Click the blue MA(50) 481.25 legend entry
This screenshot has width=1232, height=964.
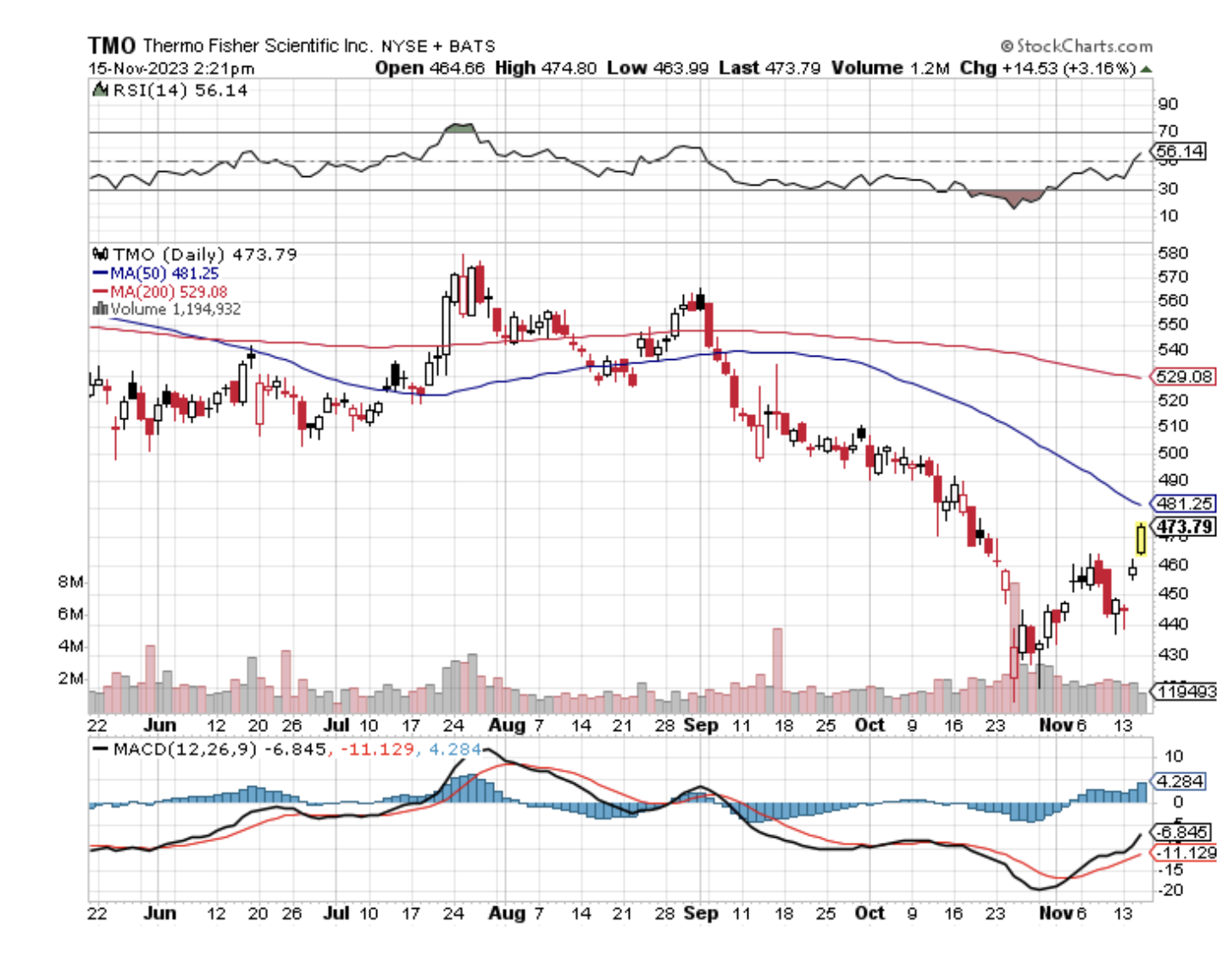point(156,273)
